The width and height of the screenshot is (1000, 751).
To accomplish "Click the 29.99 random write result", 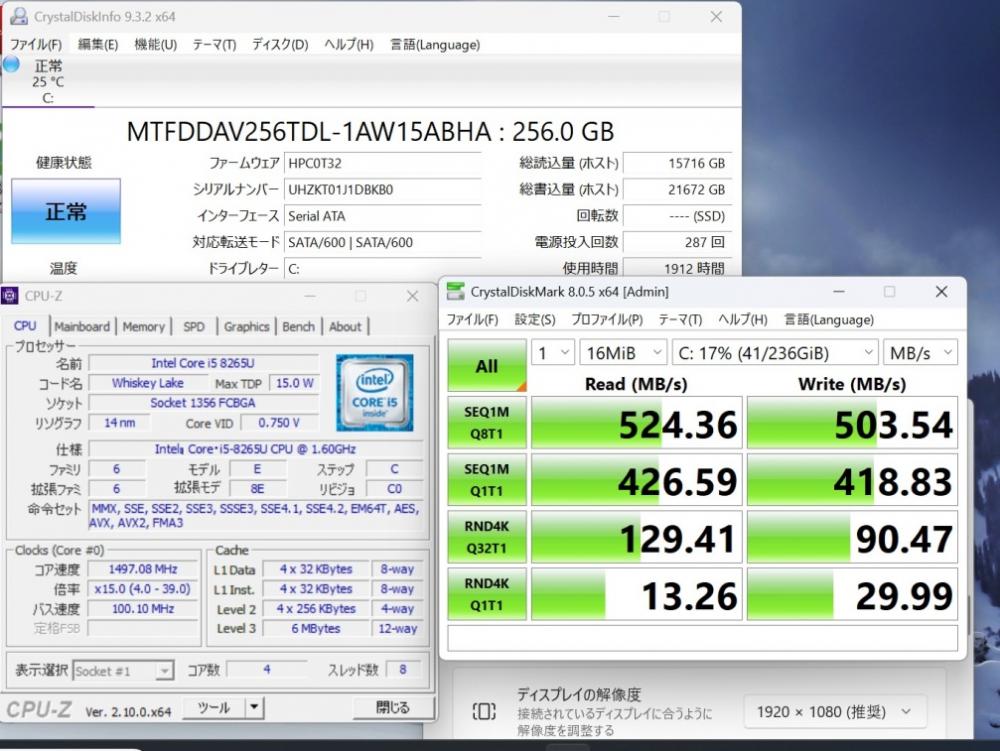I will click(x=852, y=594).
